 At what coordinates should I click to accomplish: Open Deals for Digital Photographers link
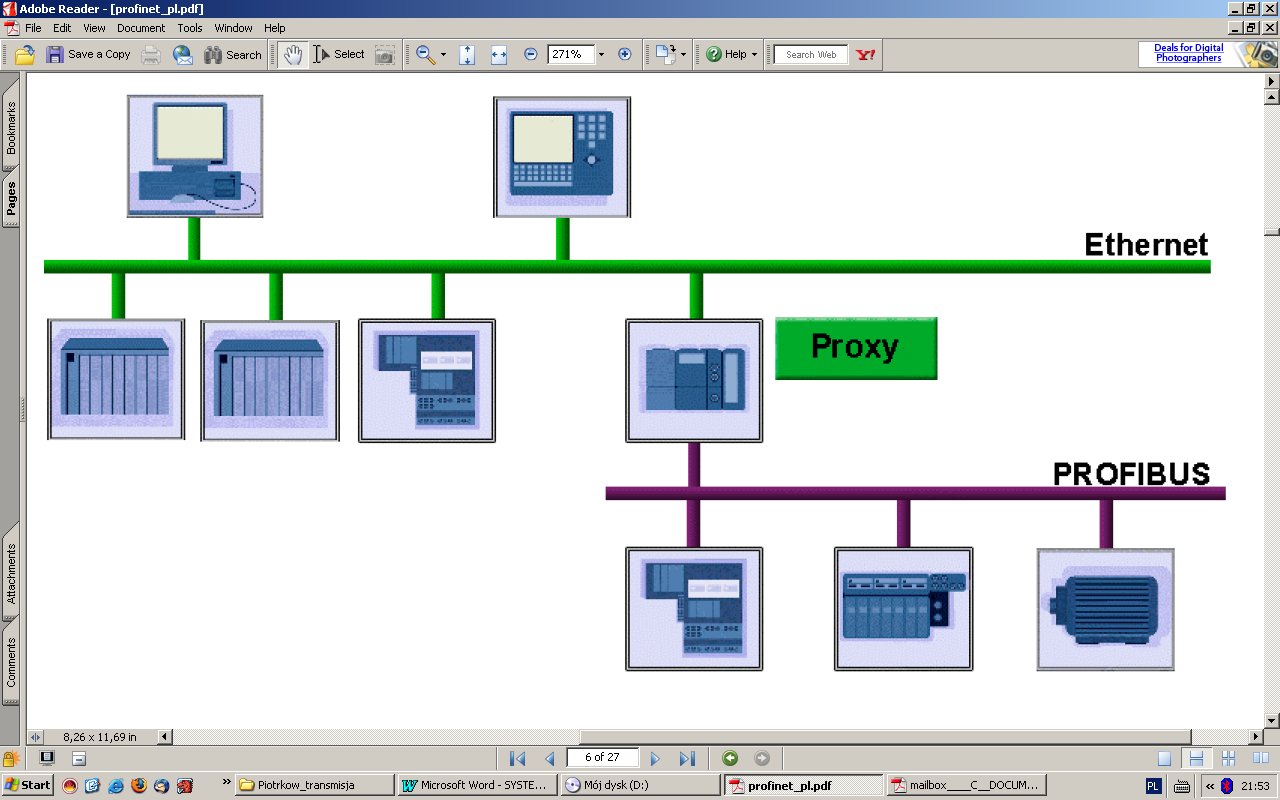click(1188, 53)
